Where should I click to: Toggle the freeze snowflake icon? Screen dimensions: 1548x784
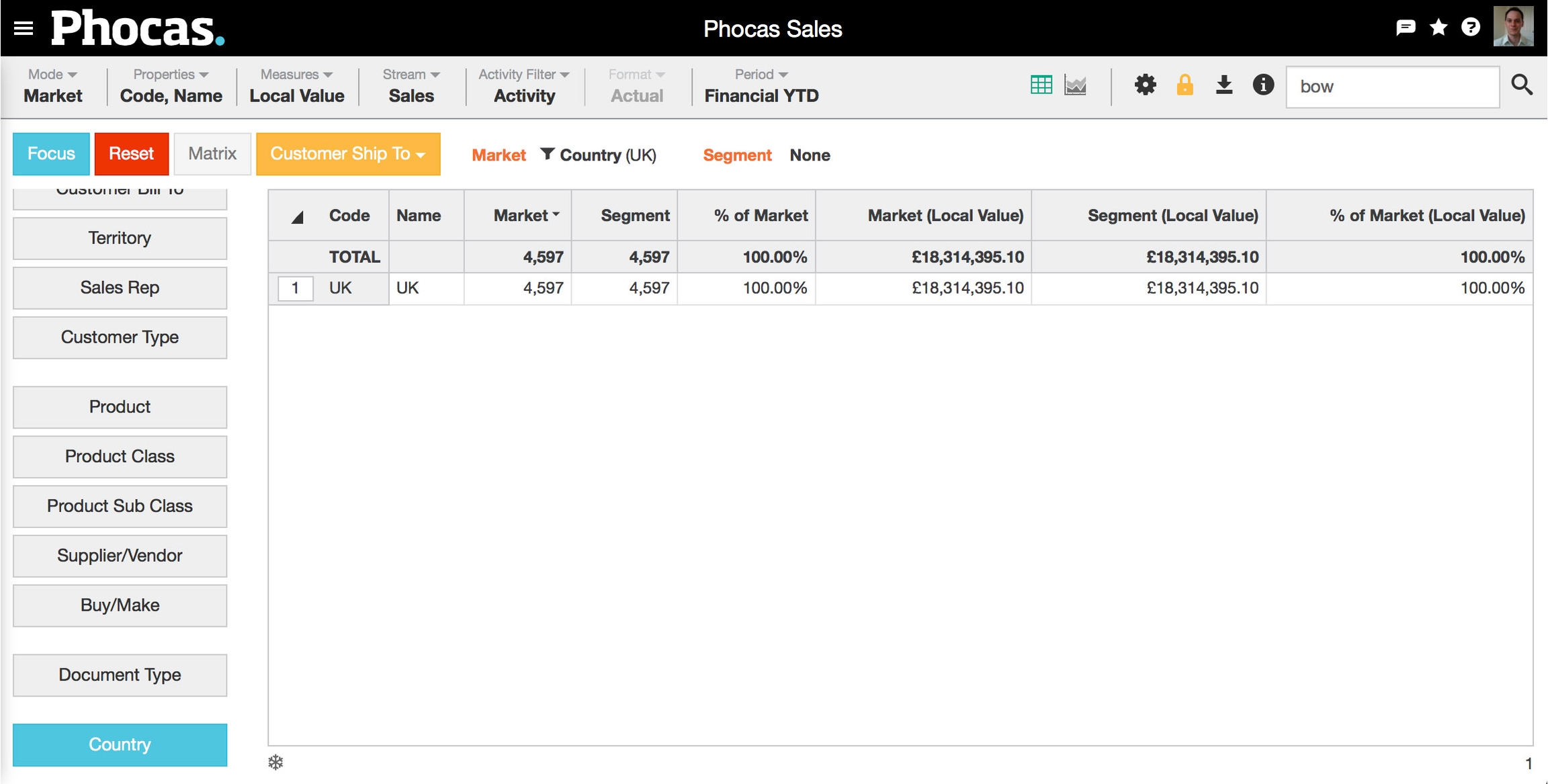pyautogui.click(x=275, y=763)
